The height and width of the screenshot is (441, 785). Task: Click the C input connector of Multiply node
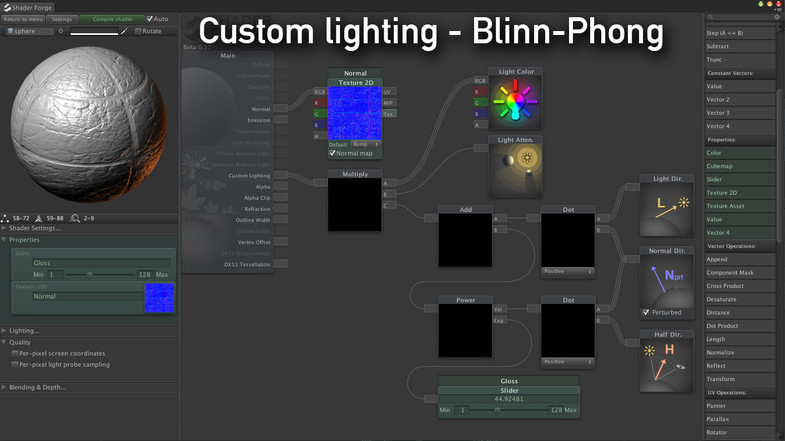coord(389,205)
